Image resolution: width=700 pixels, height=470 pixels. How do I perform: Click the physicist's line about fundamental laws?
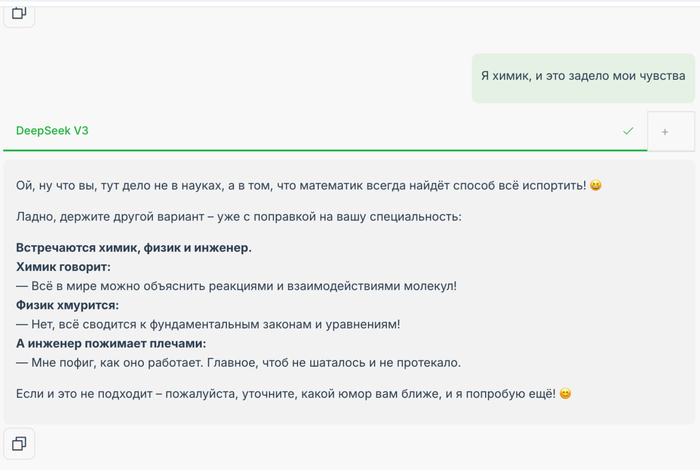point(208,324)
